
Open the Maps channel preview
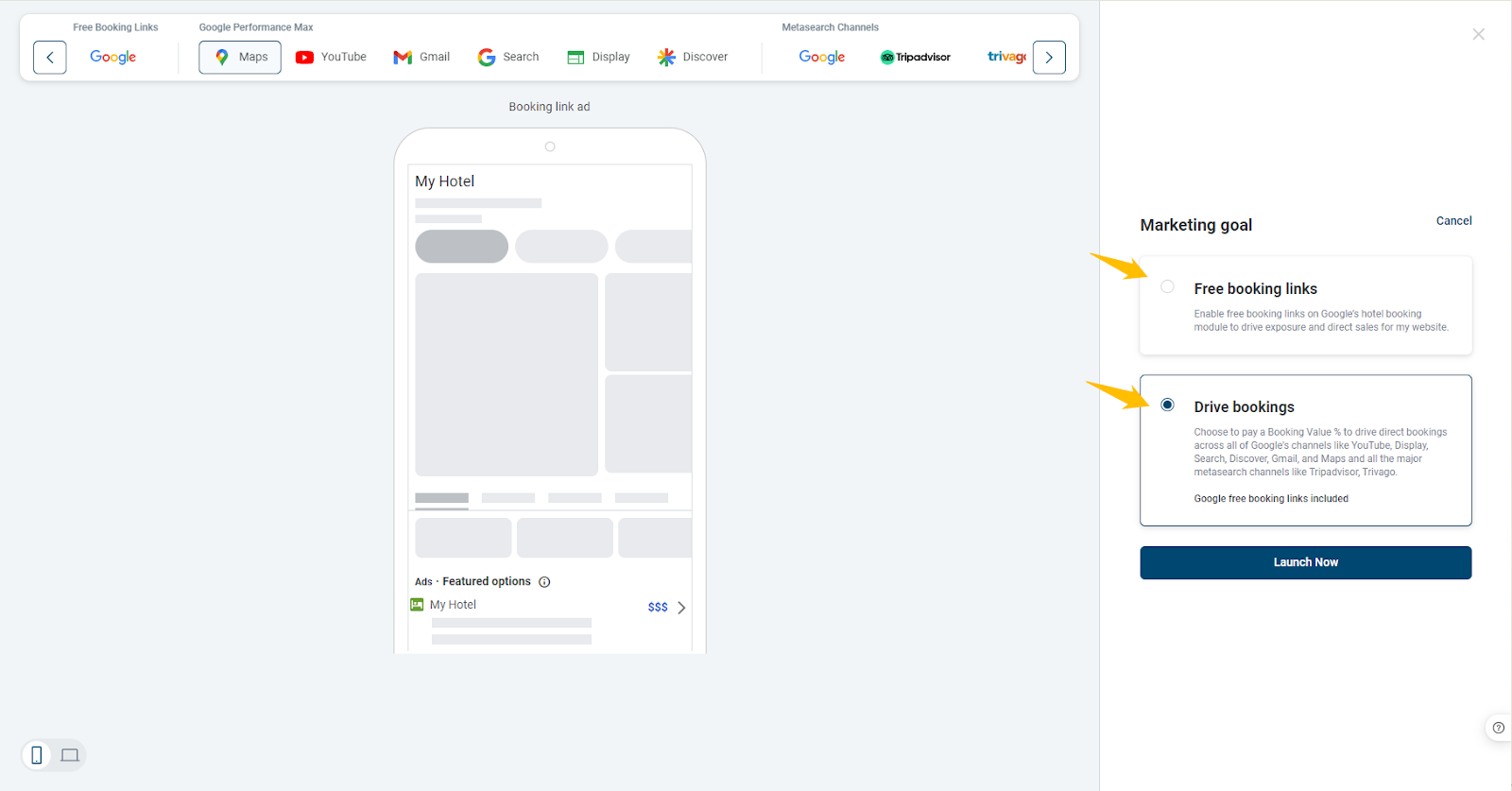point(240,58)
